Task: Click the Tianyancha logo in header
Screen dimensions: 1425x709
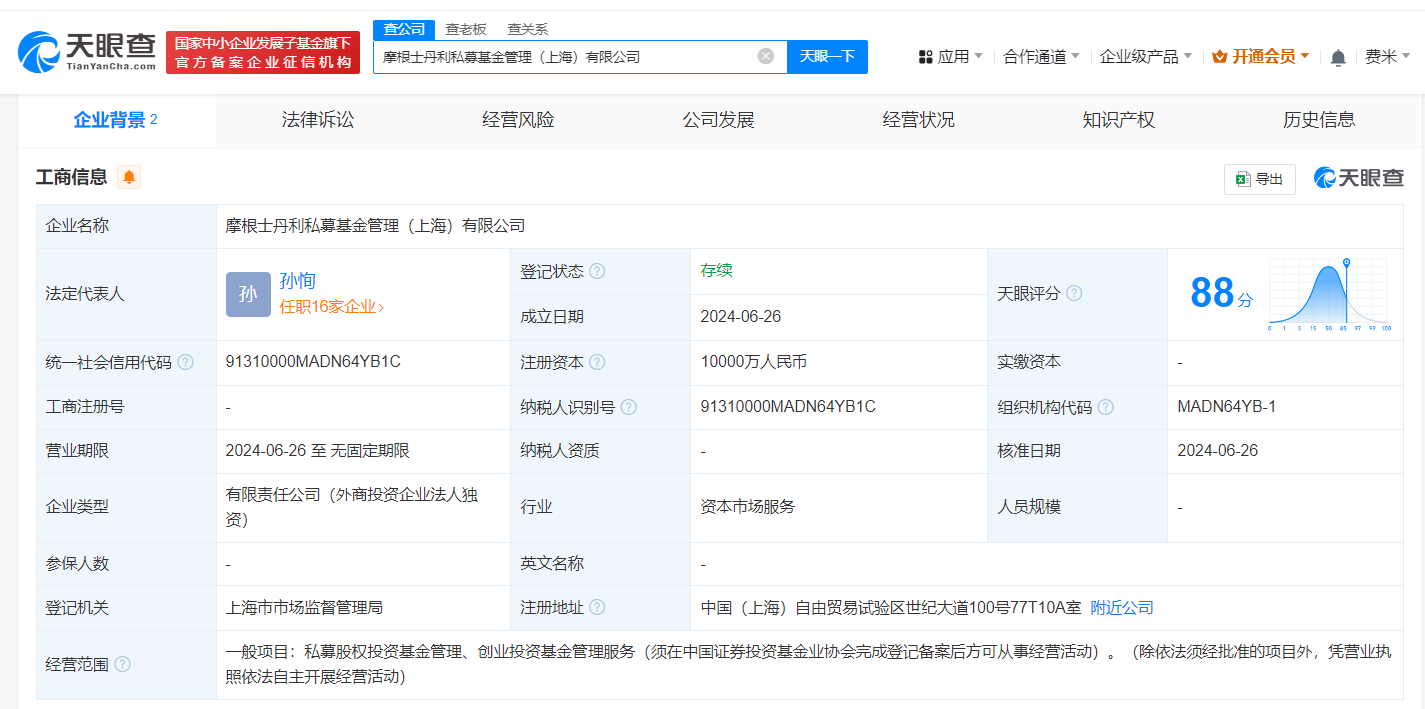Action: (x=87, y=52)
